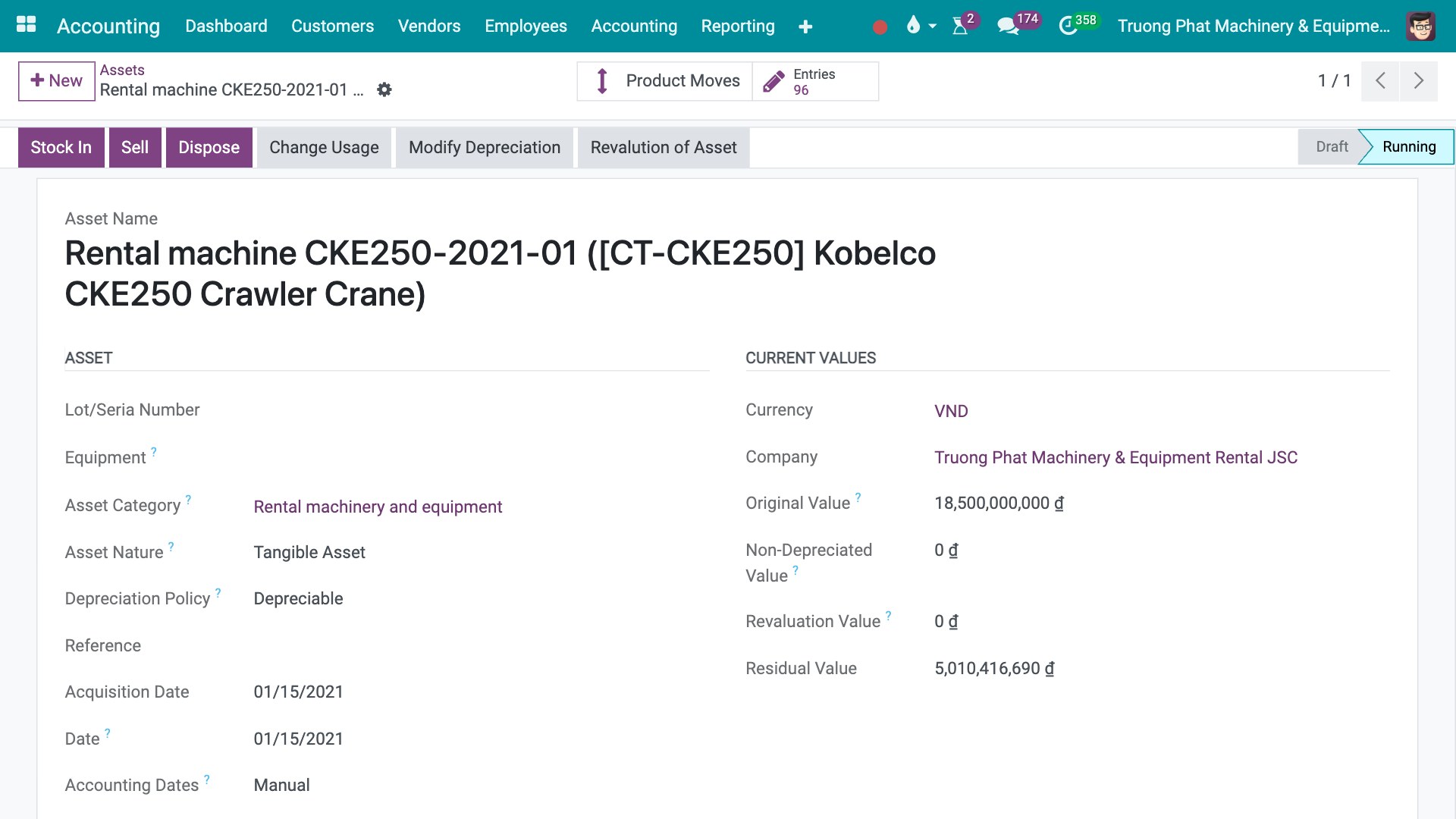Open the Reporting menu
Viewport: 1456px width, 819px height.
click(738, 26)
